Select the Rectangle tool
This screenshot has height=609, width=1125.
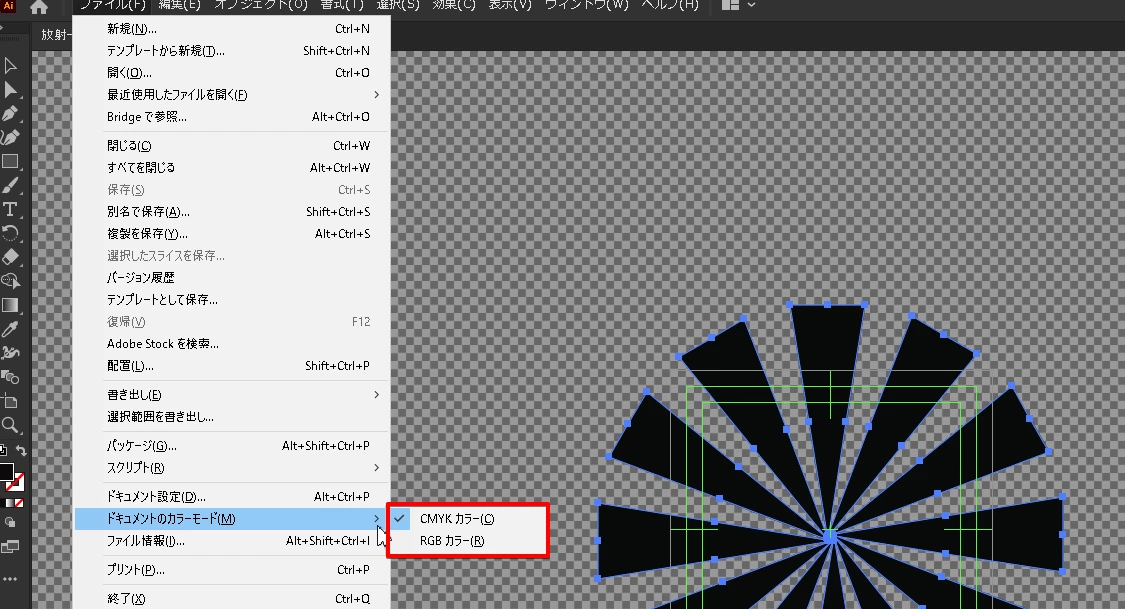(x=10, y=161)
